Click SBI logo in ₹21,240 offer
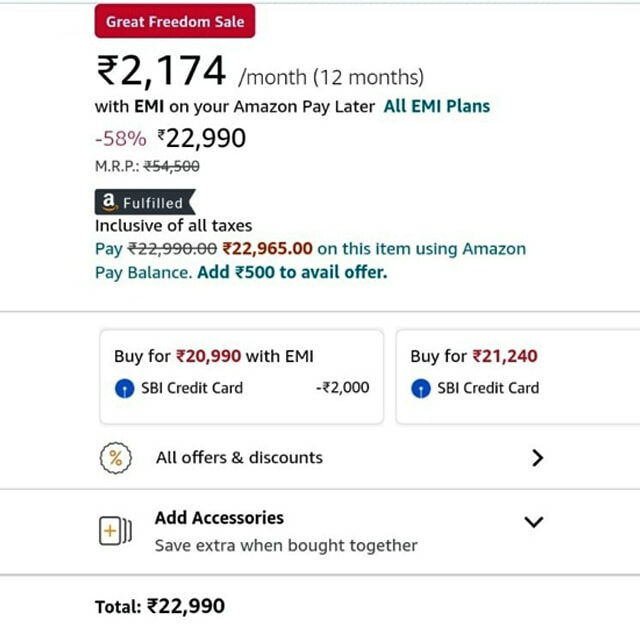Screen dimensions: 640x628 coord(421,388)
